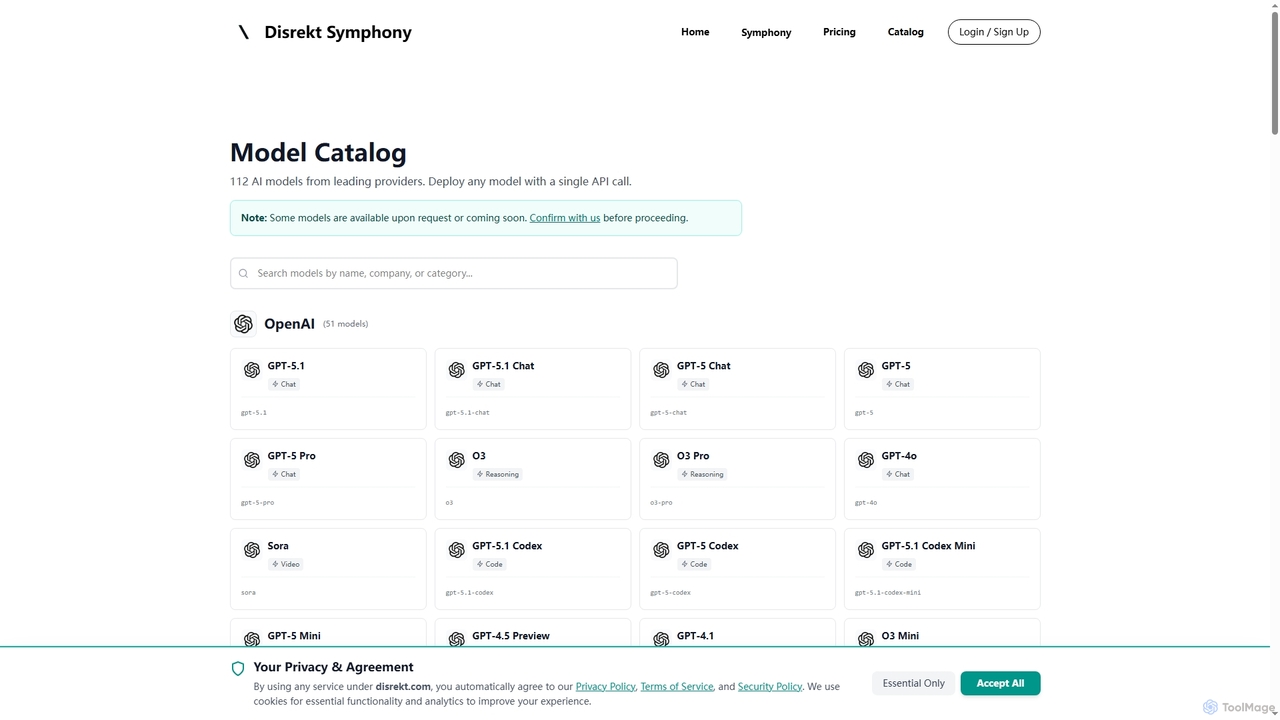Select the GPT-5 Chat model title
The image size is (1280, 720).
pyautogui.click(x=704, y=366)
